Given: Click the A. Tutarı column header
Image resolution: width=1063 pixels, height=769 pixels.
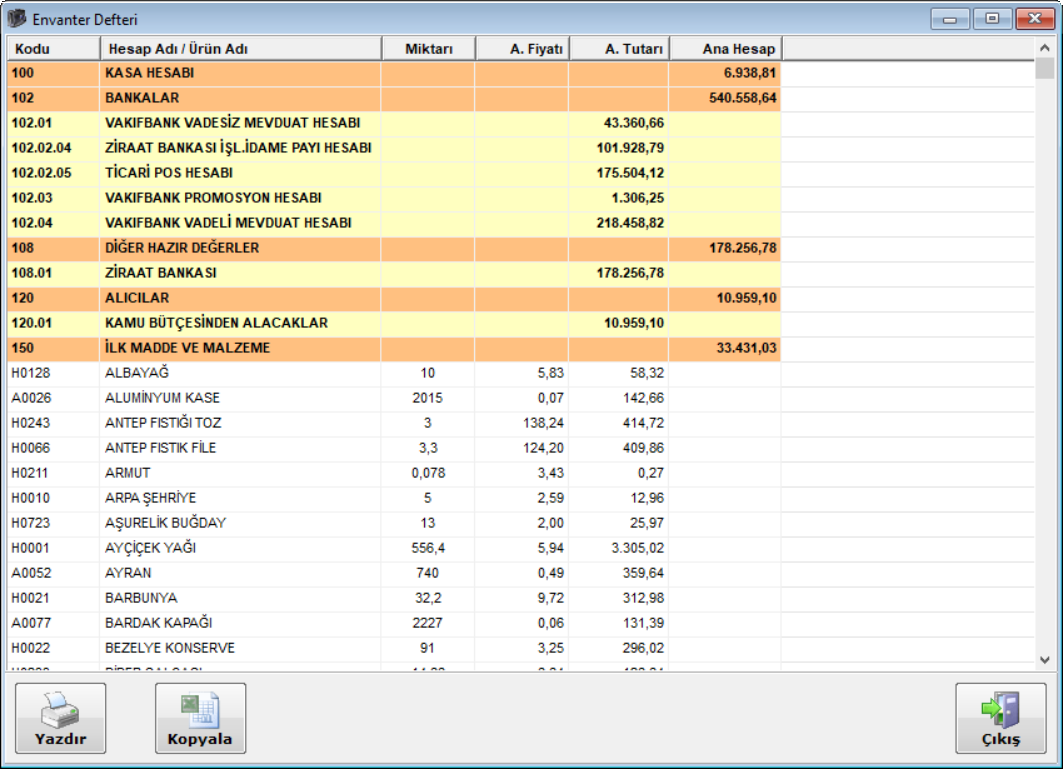Looking at the screenshot, I should coord(619,49).
